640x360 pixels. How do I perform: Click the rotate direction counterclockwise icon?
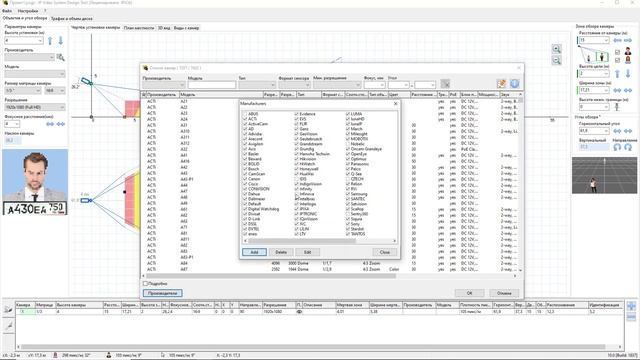(617, 147)
